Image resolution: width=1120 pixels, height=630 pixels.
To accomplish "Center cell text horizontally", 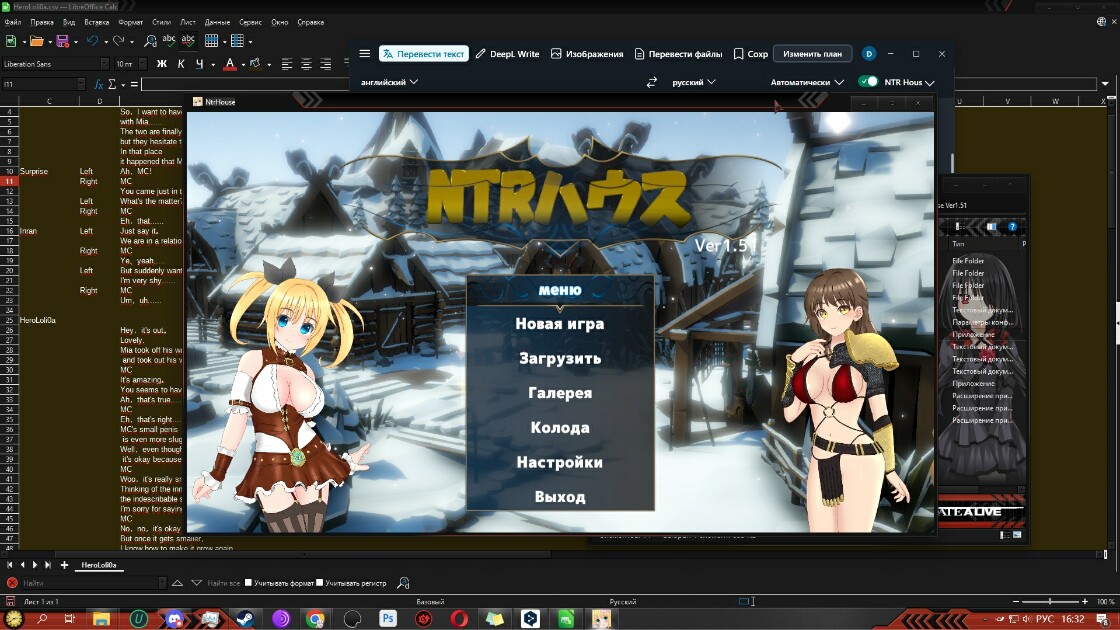I will tap(306, 64).
